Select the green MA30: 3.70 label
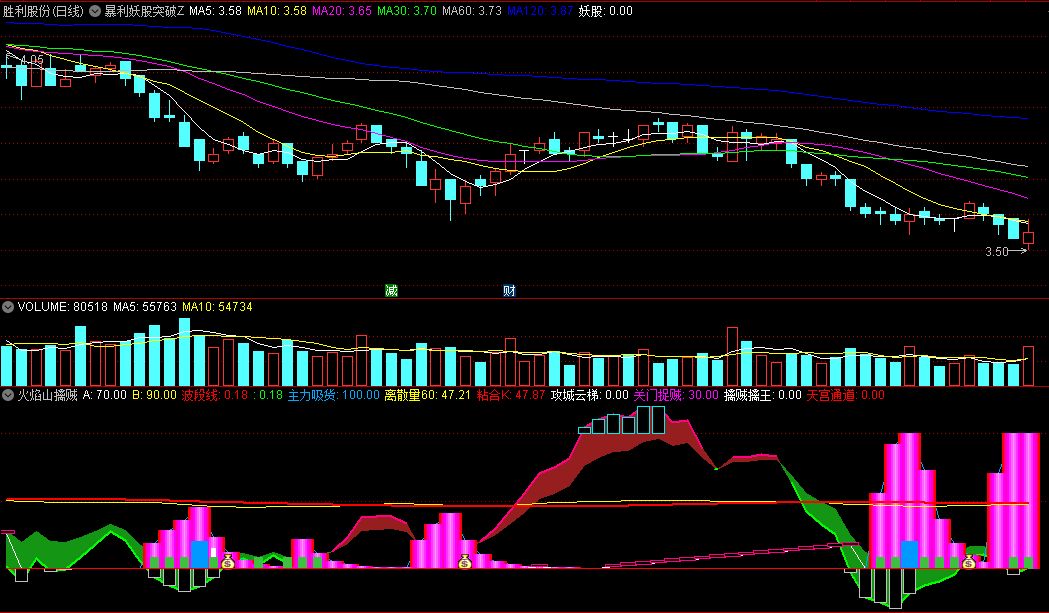The width and height of the screenshot is (1049, 613). (406, 11)
